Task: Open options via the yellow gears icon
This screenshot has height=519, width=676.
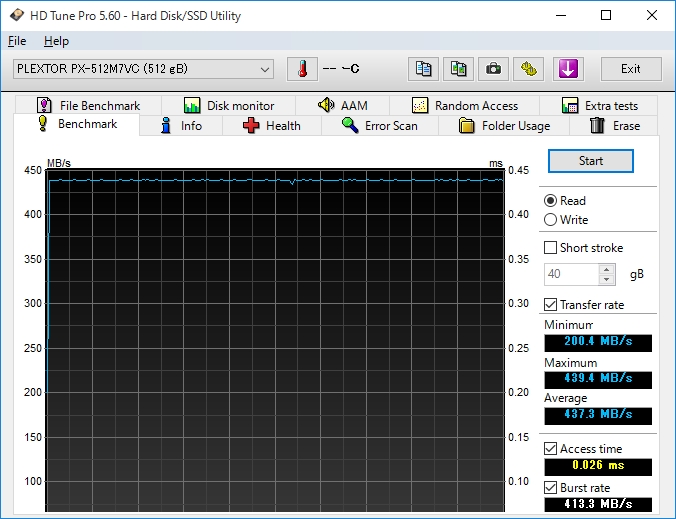Action: tap(529, 69)
